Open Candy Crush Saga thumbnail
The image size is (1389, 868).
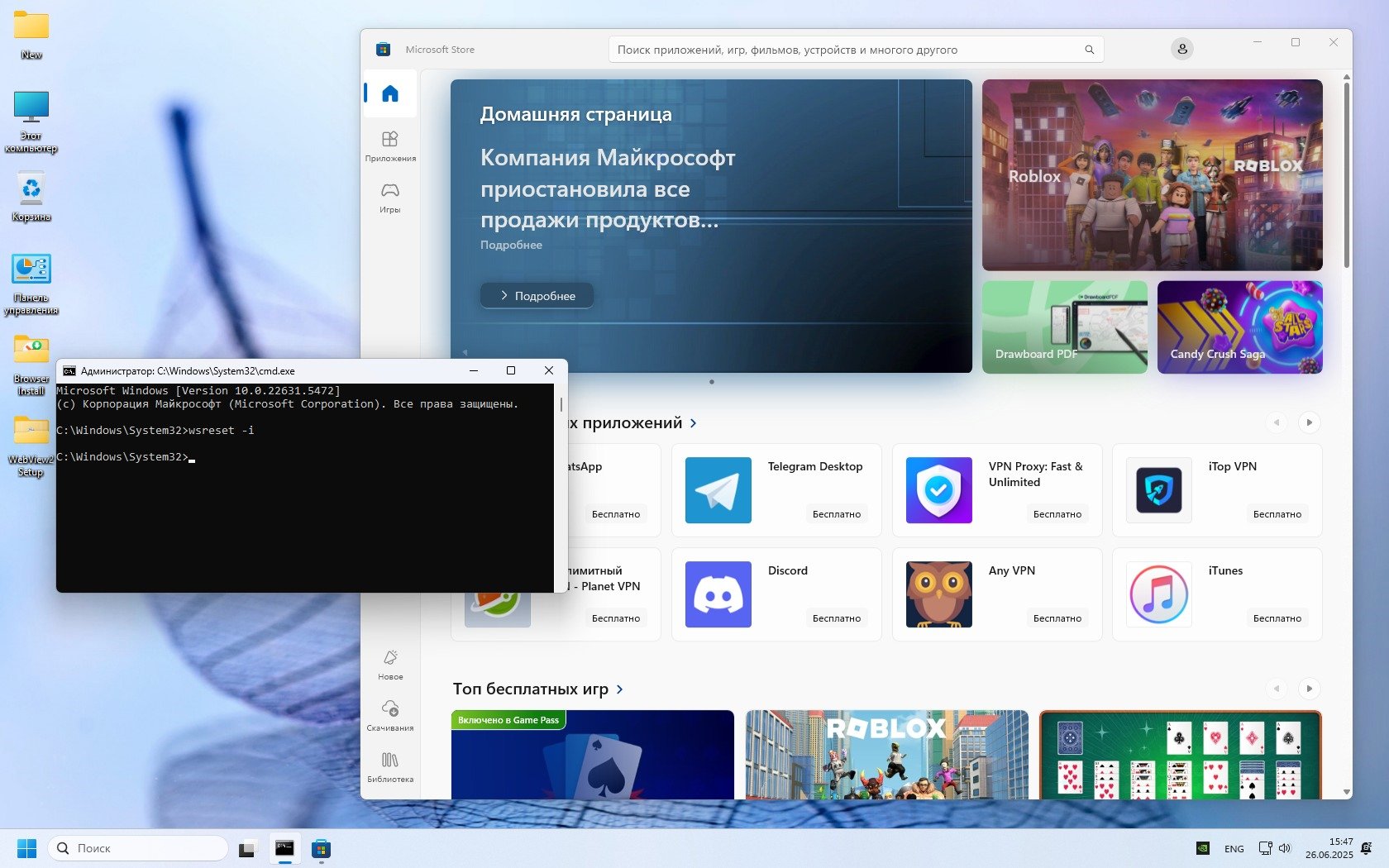click(1239, 327)
